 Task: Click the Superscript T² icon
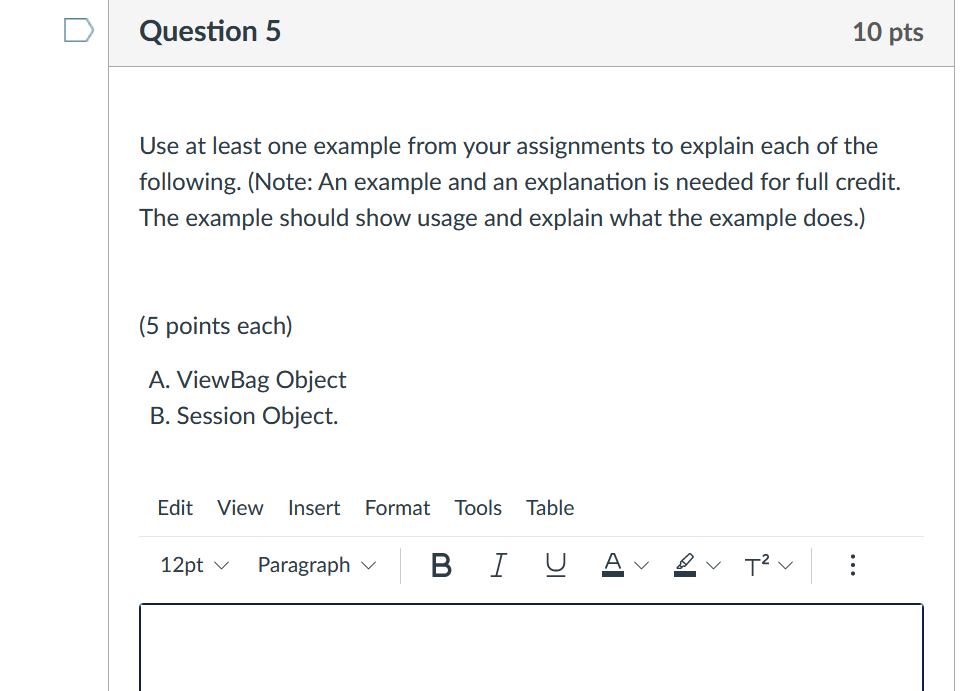point(757,564)
